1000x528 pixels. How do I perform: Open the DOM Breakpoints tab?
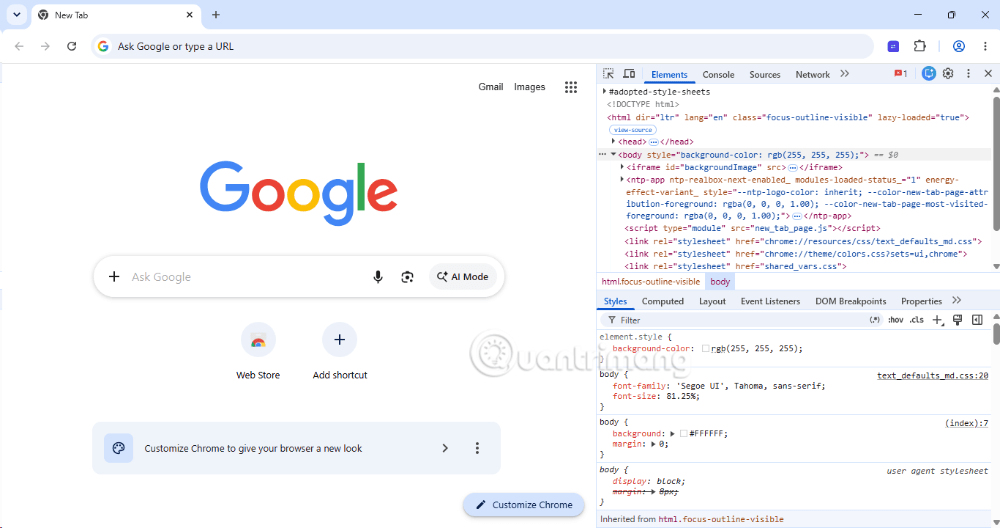click(x=850, y=301)
